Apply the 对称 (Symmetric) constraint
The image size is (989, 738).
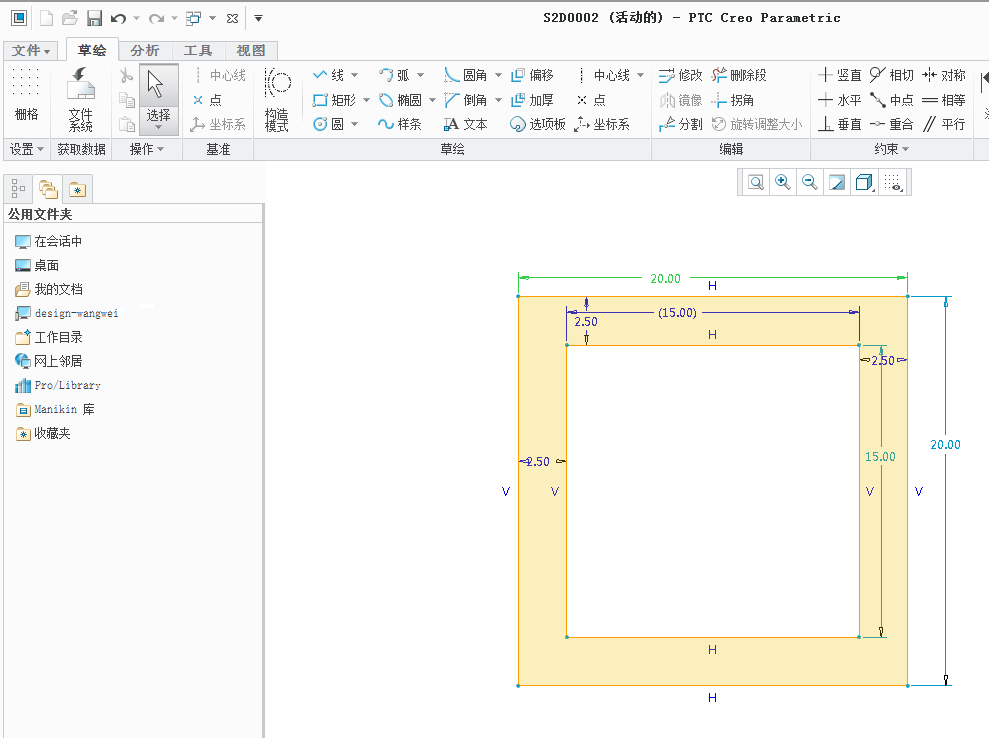click(x=944, y=75)
